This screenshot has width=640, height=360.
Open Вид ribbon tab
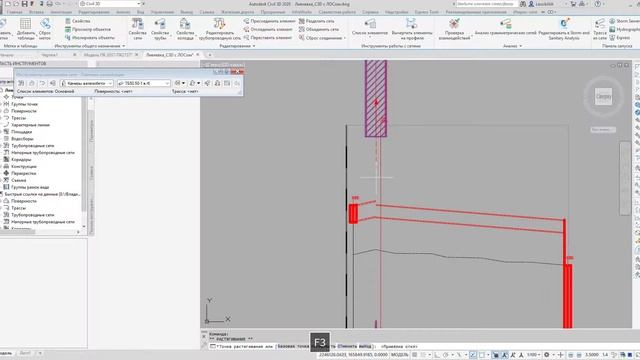pos(140,12)
